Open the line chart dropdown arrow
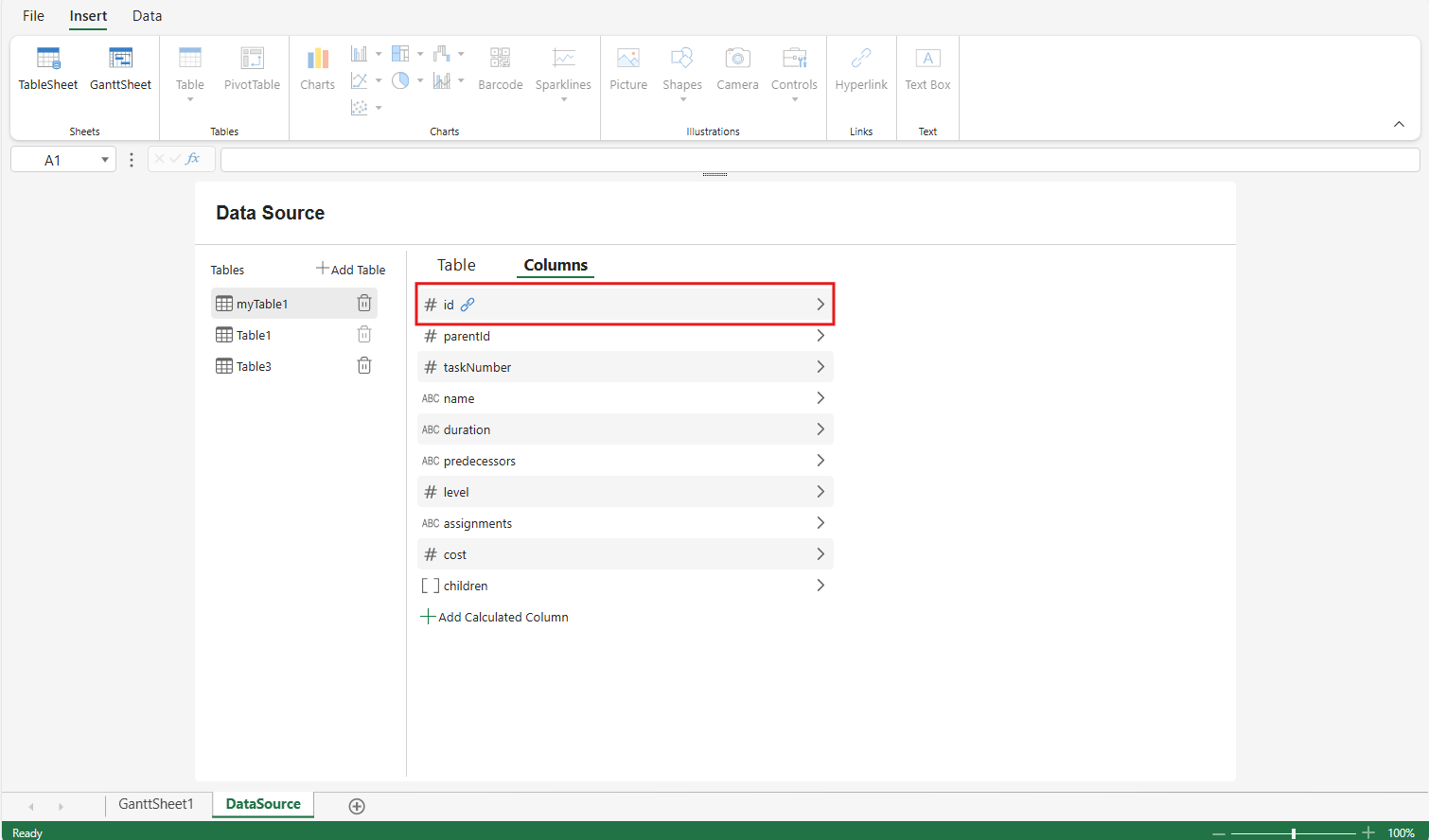1429x840 pixels. (379, 80)
